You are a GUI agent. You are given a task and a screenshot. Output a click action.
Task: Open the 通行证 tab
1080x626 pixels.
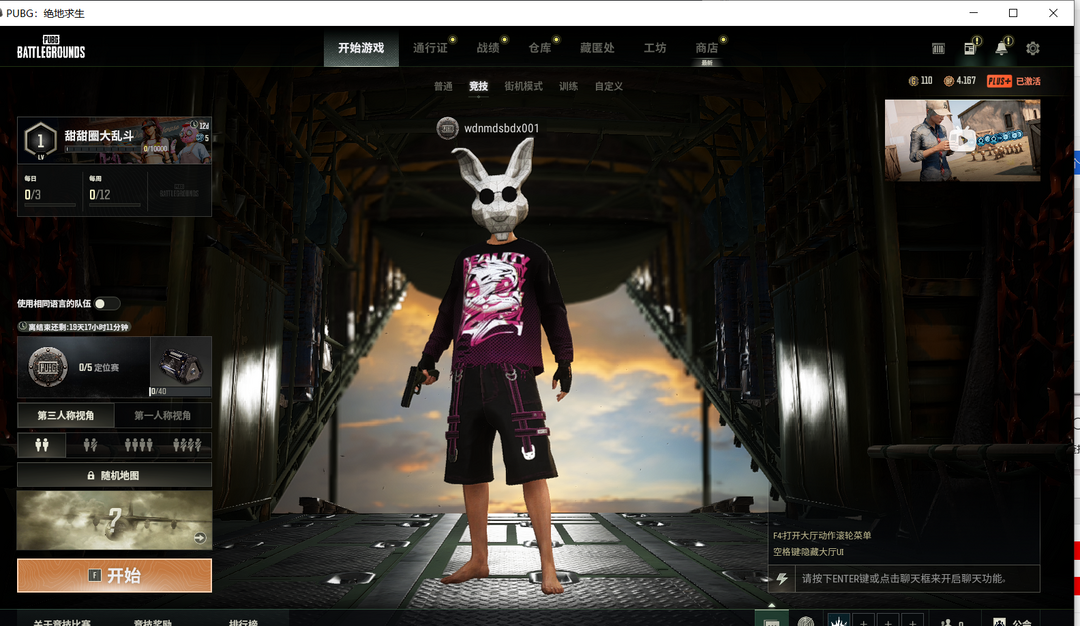pyautogui.click(x=430, y=48)
